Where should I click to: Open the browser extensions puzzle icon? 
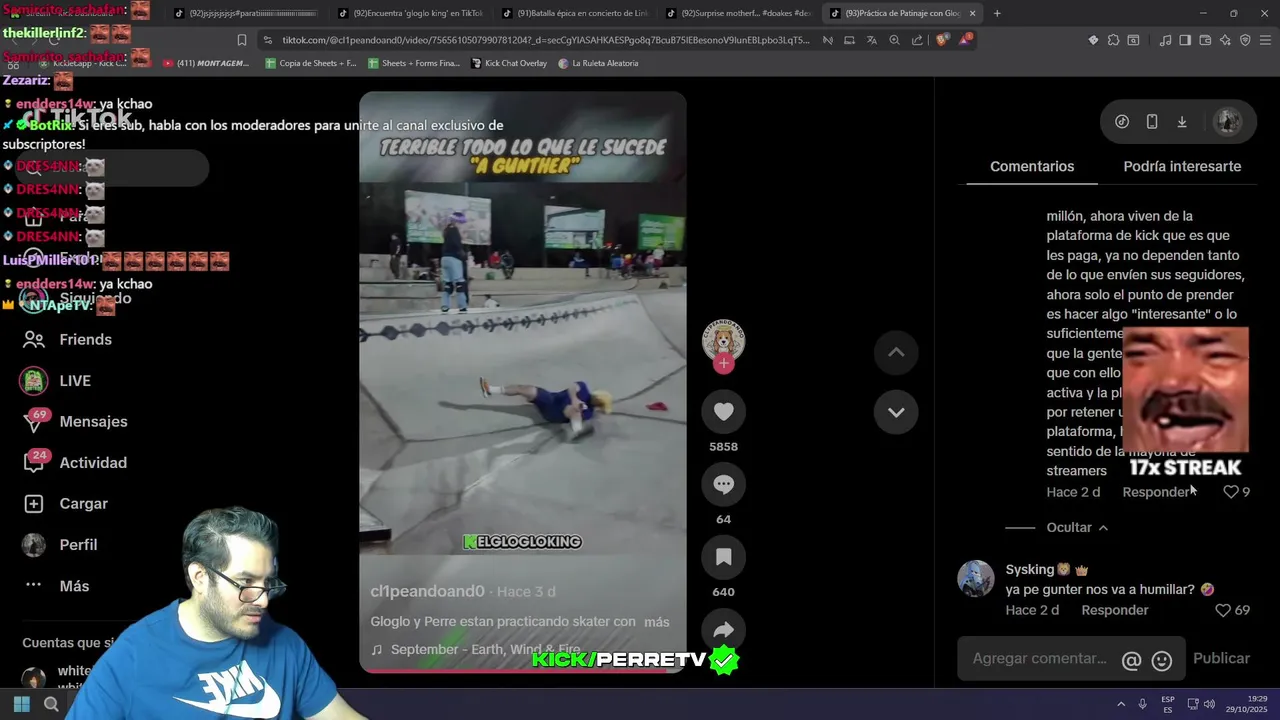tap(1113, 40)
